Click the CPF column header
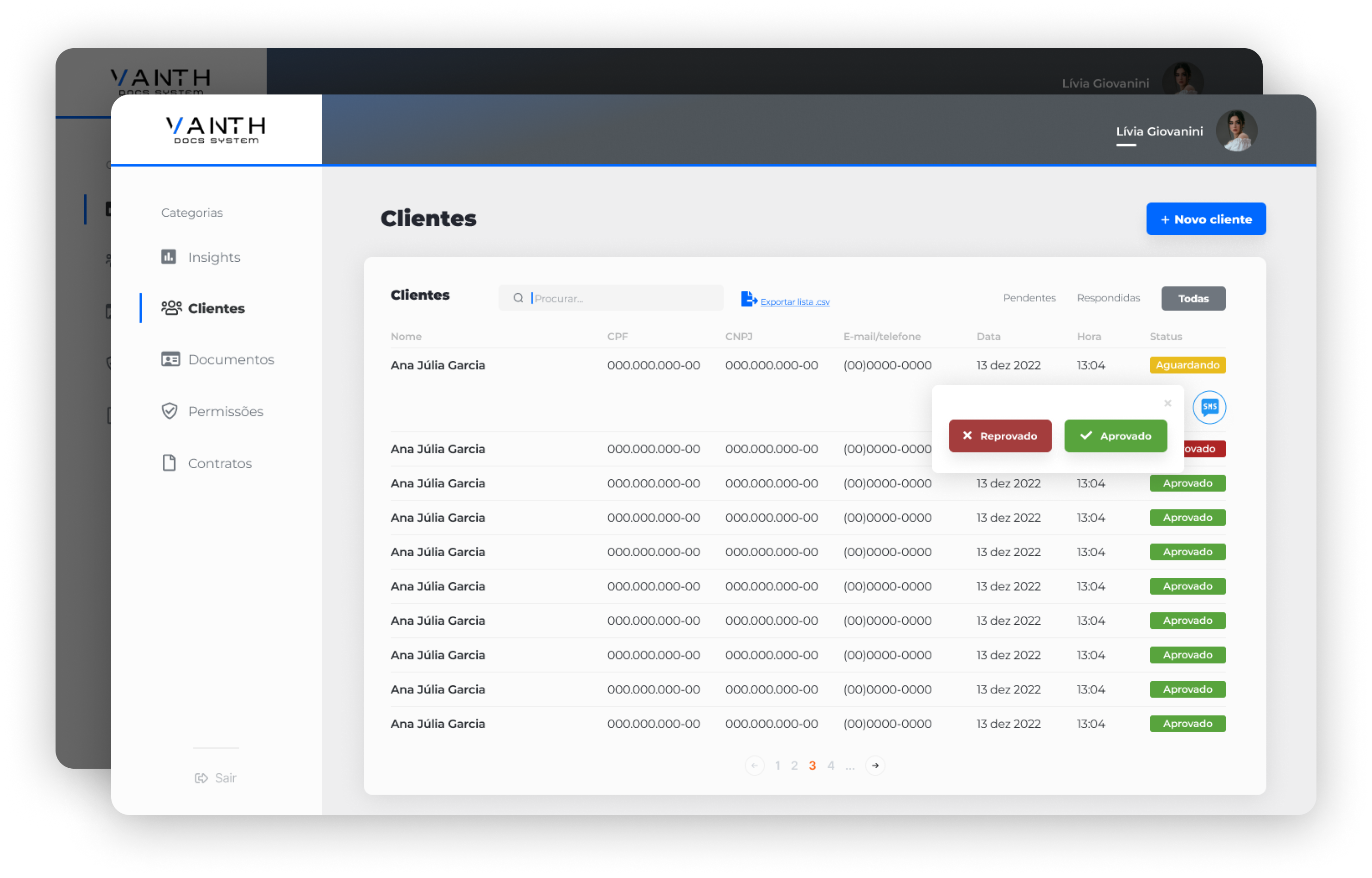Screen dimensions: 1372x878 click(x=617, y=336)
